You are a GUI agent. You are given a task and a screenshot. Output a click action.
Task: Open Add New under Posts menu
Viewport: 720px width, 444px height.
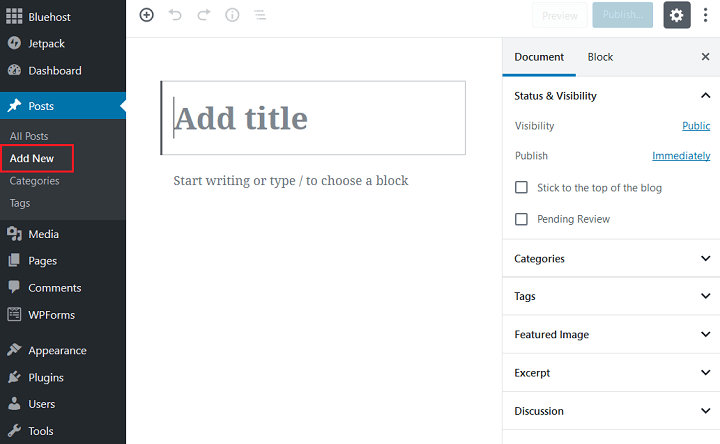[x=32, y=158]
